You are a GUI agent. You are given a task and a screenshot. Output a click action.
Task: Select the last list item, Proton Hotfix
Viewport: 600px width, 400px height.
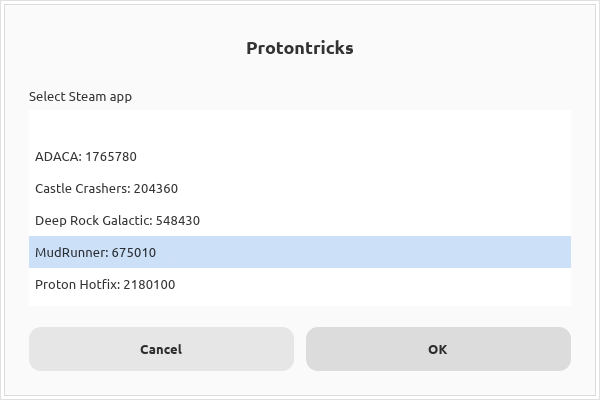(x=105, y=284)
